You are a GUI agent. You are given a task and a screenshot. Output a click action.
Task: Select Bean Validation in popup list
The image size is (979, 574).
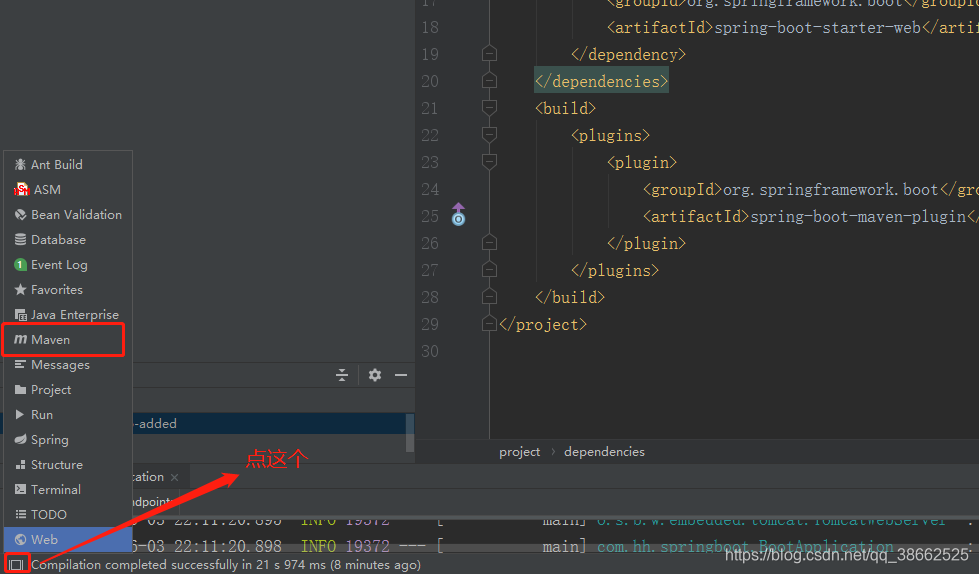67,214
